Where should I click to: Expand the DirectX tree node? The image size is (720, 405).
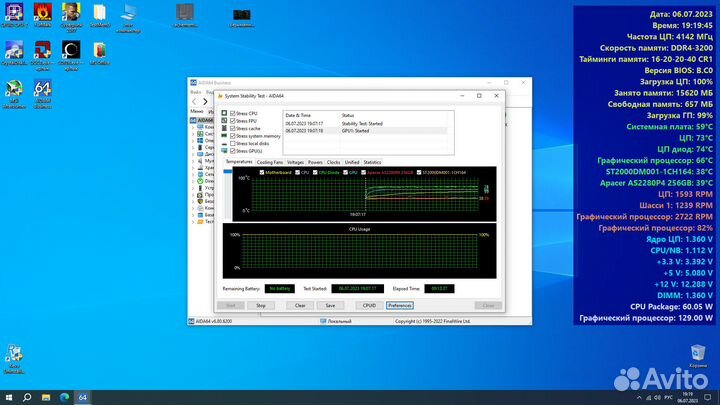pos(193,181)
